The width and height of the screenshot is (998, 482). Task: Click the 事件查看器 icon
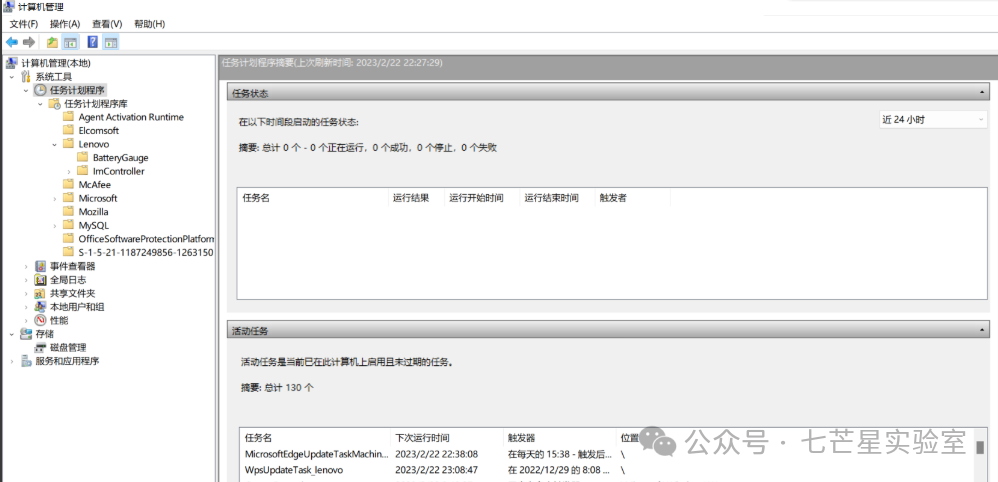coord(41,266)
